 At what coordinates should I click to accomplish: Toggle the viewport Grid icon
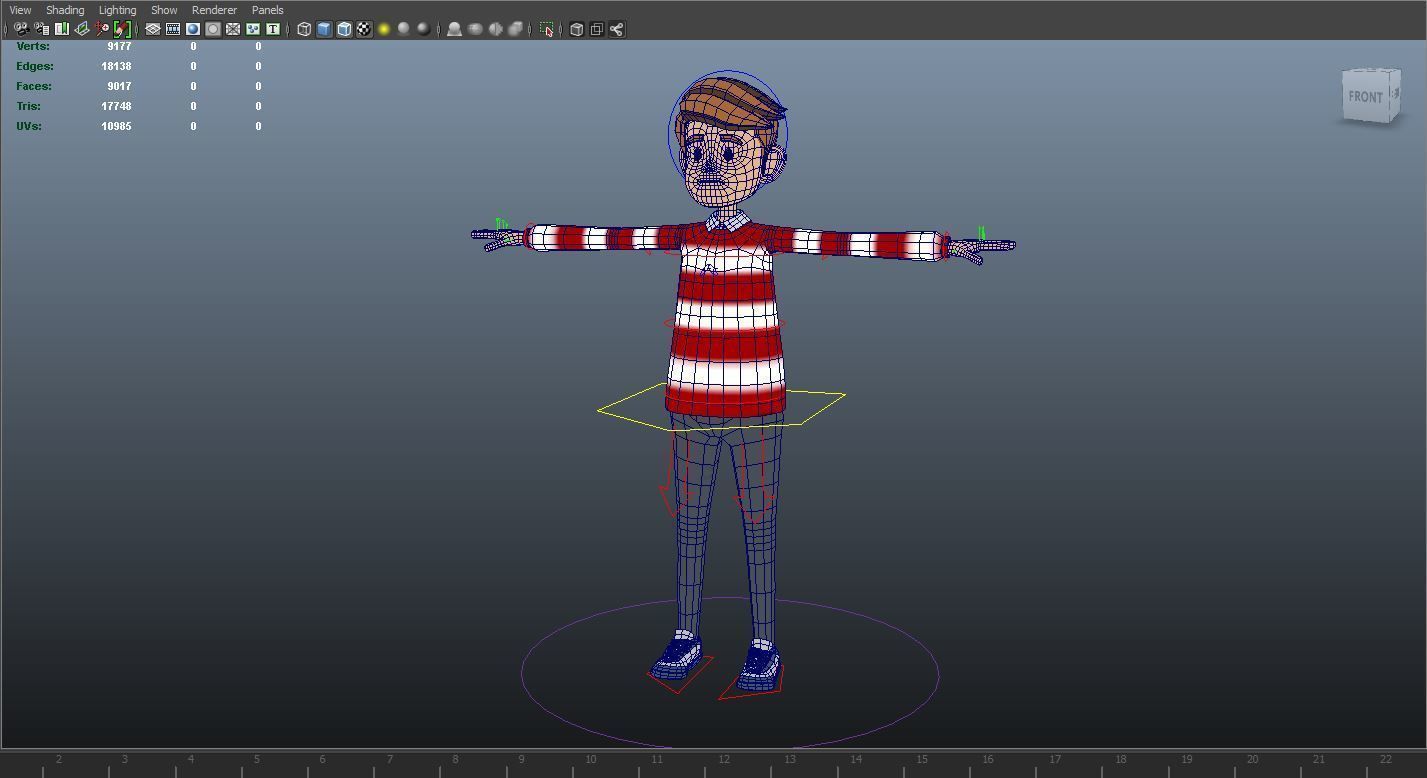coord(153,29)
